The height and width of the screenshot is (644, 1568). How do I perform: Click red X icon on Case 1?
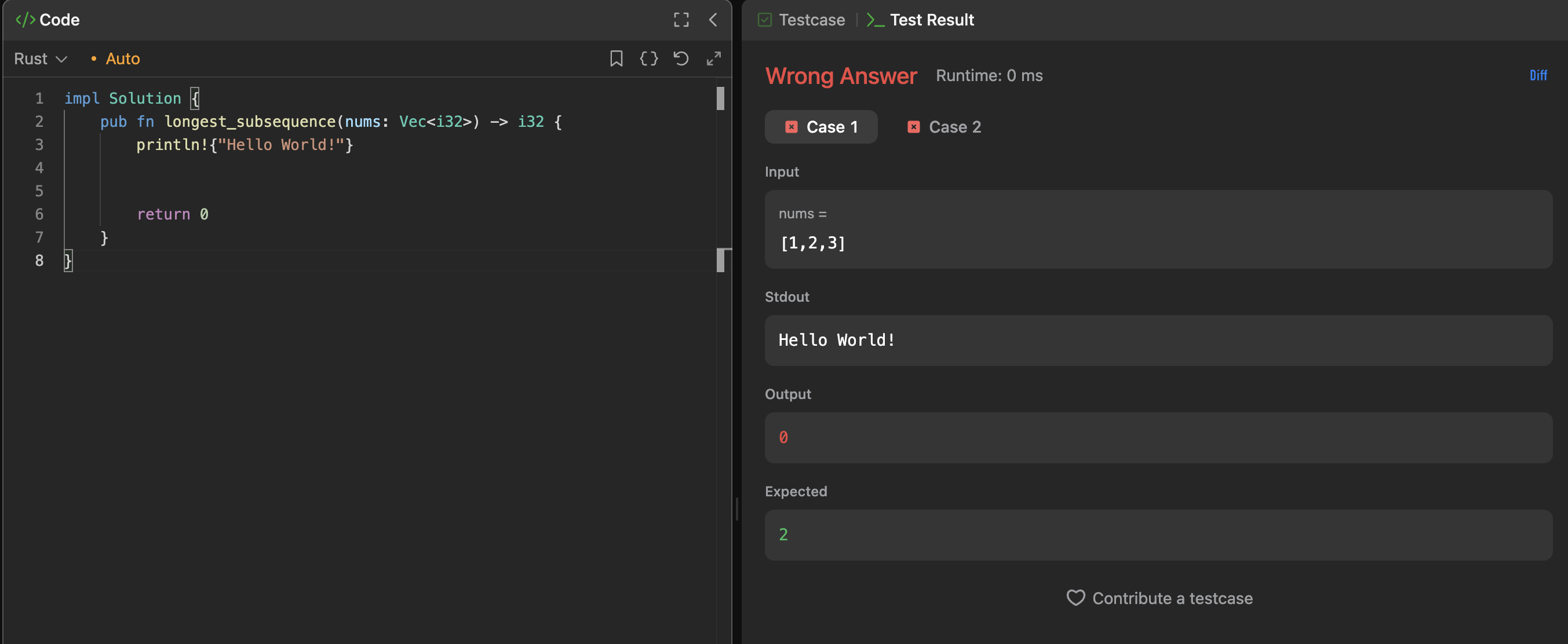coord(792,127)
